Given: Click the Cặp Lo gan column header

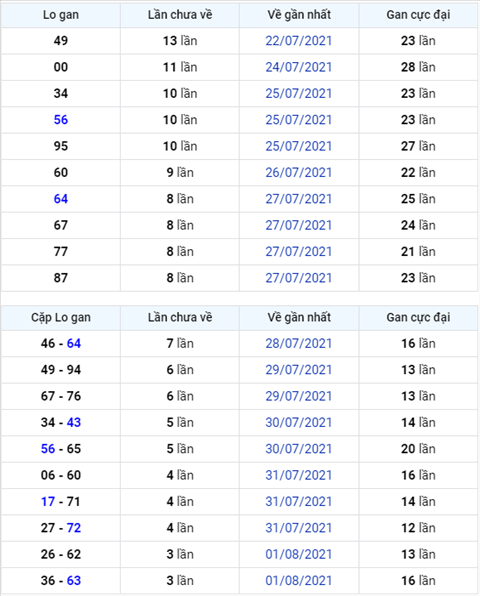Looking at the screenshot, I should pos(61,317).
